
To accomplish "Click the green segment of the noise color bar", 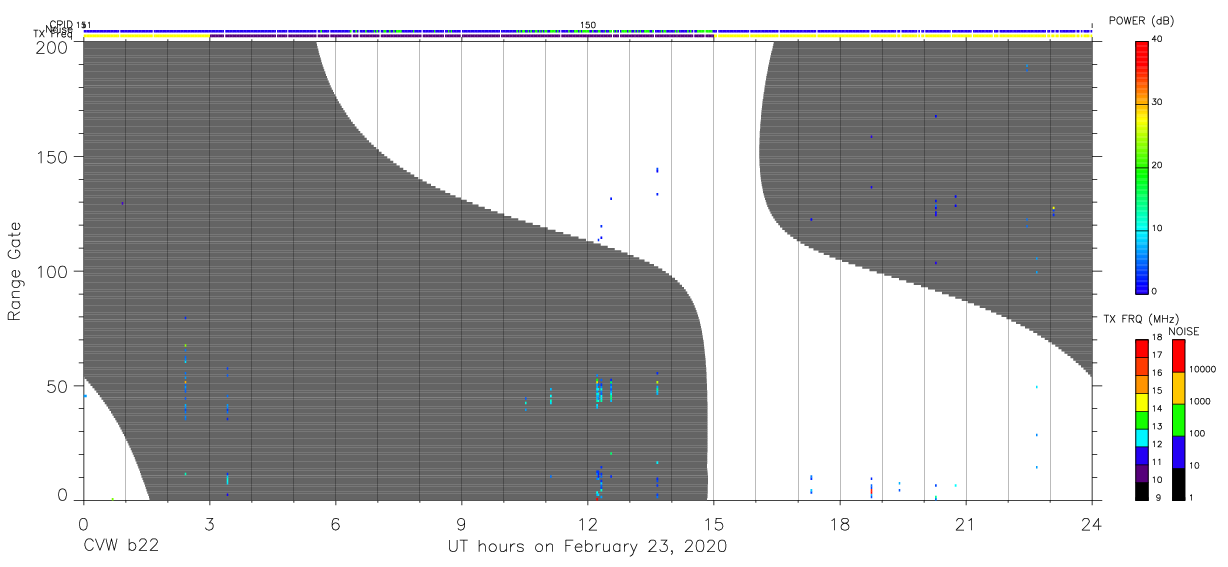I will pyautogui.click(x=1179, y=420).
